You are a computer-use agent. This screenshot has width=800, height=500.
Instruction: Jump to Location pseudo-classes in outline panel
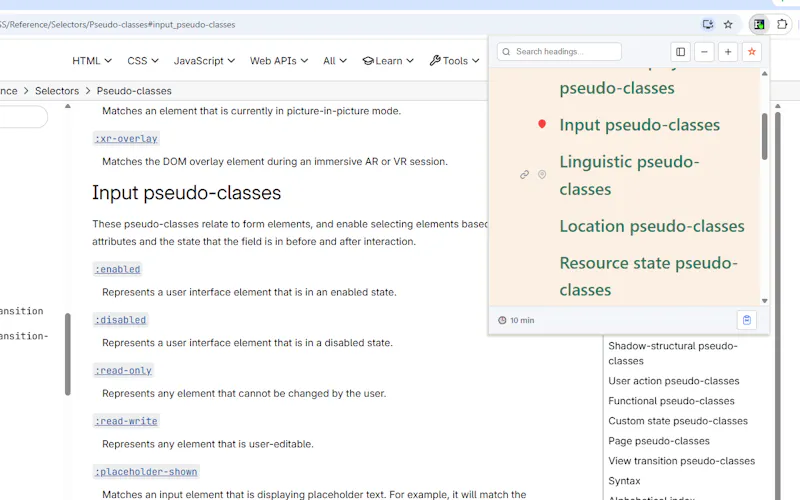652,226
